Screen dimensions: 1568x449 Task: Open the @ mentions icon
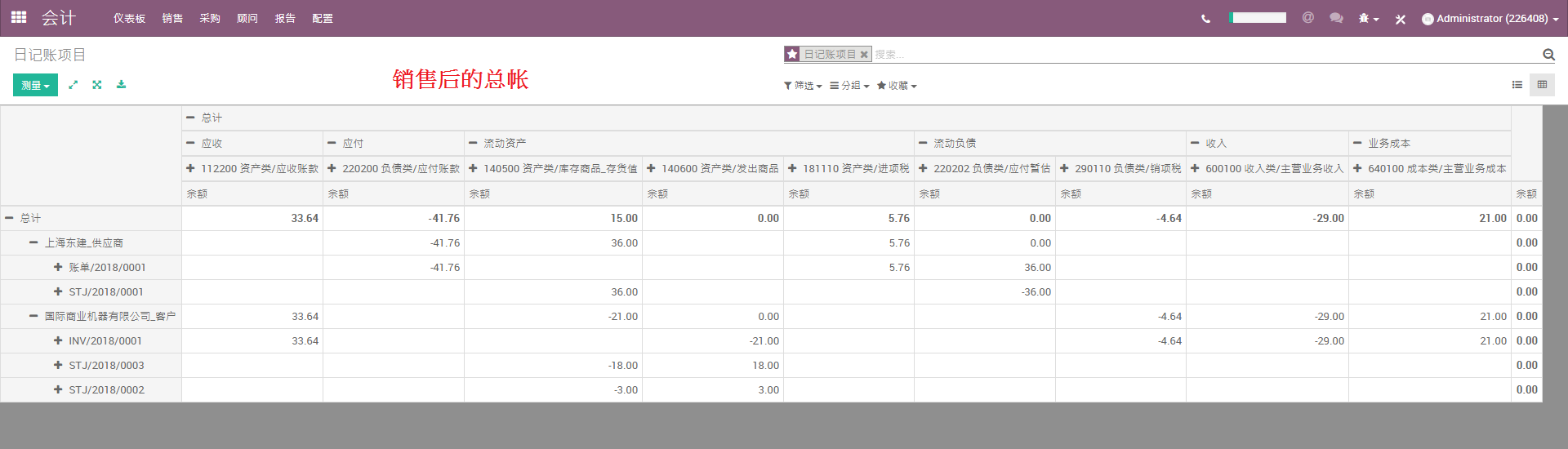[1308, 18]
